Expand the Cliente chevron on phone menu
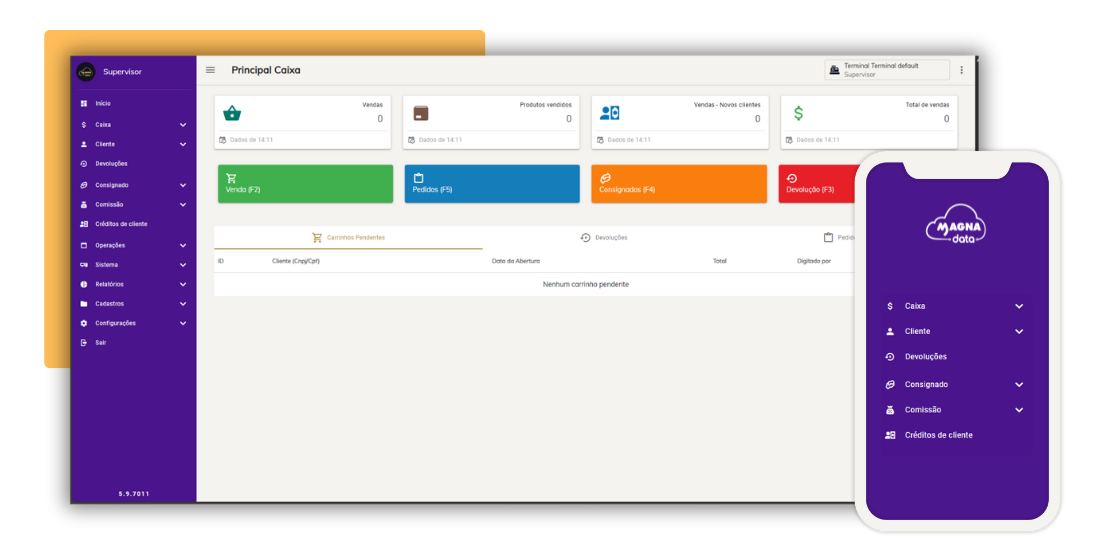 (1019, 331)
